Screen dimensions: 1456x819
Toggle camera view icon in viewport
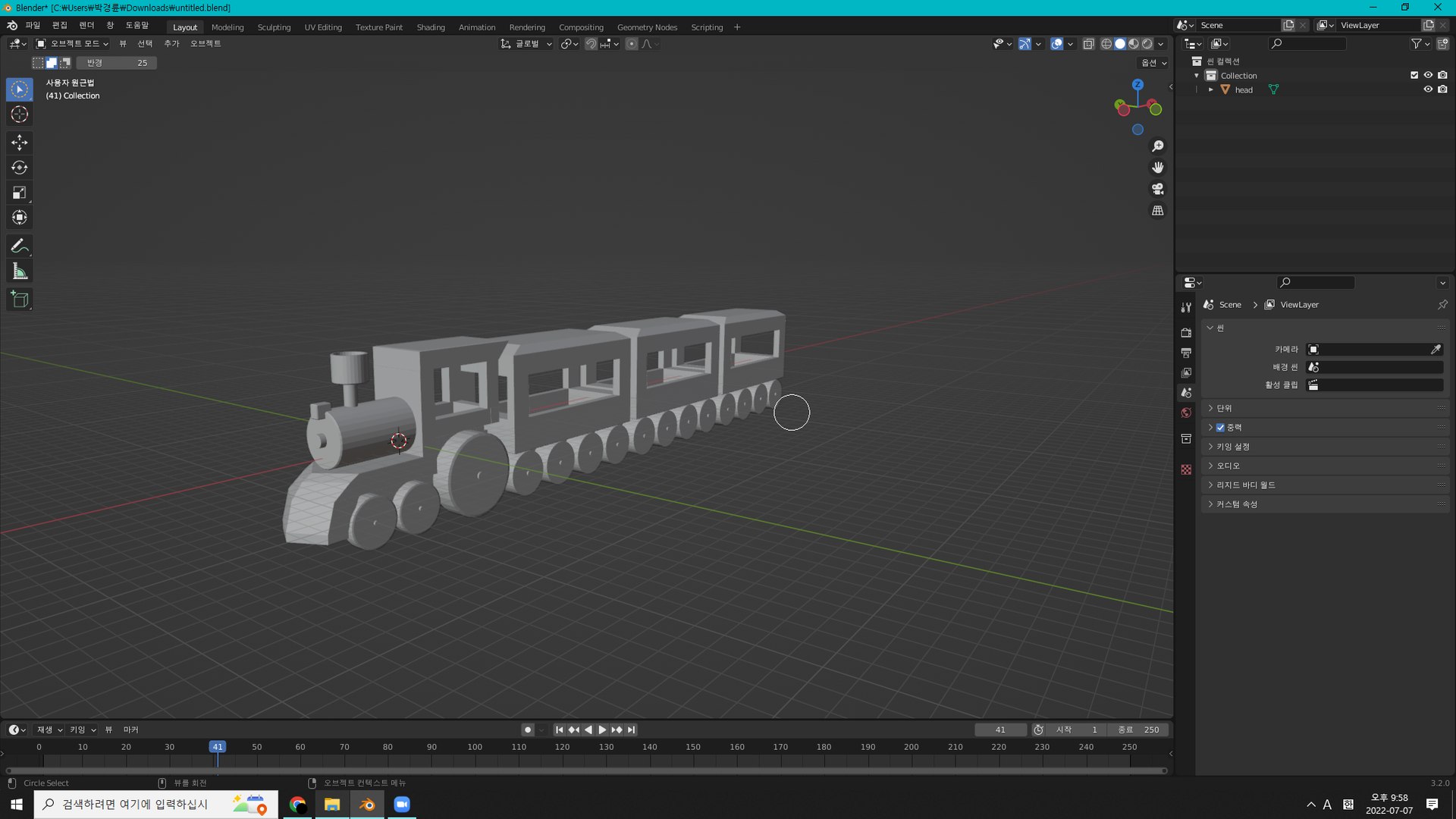coord(1158,189)
